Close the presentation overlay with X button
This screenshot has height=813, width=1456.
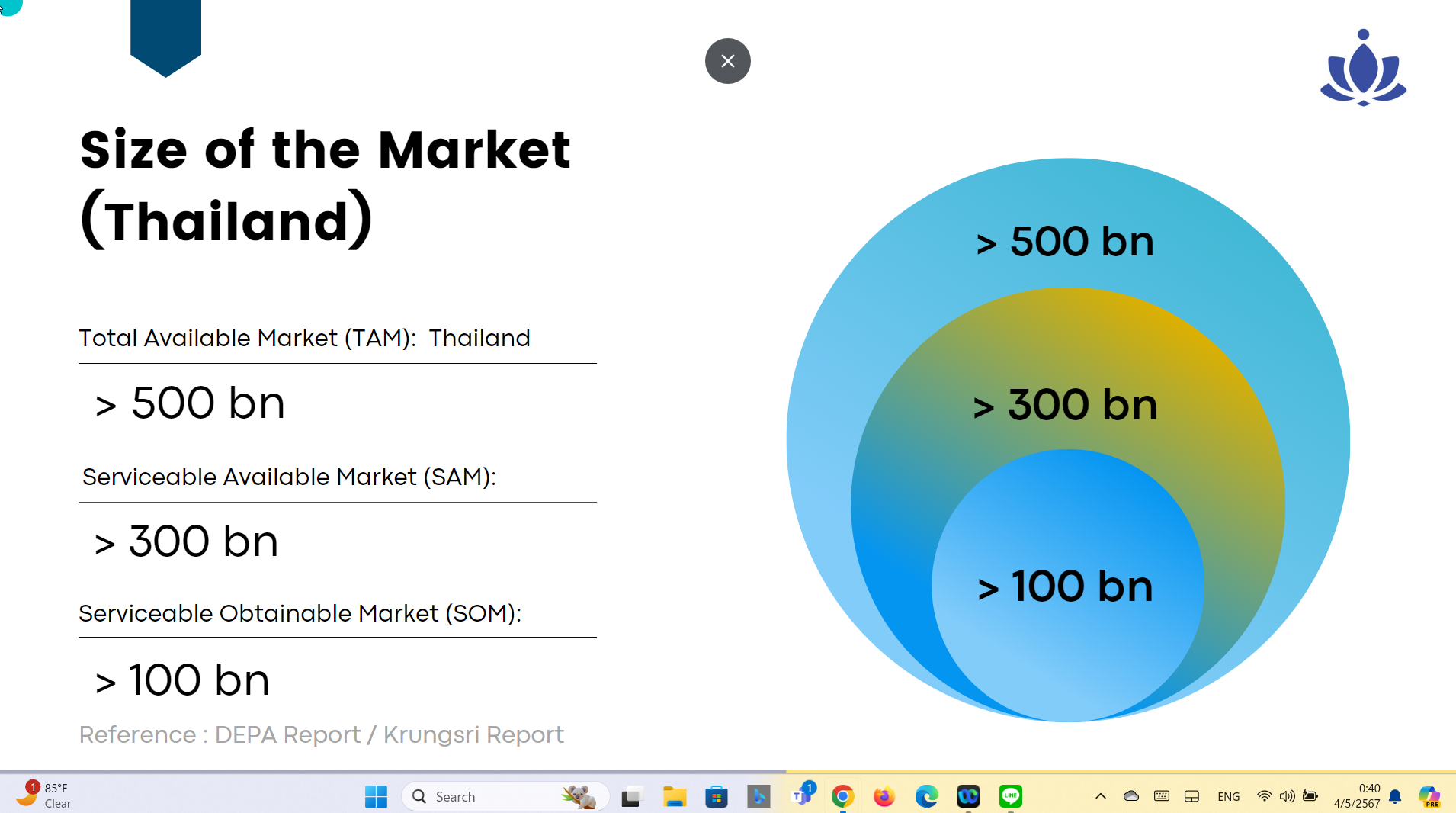tap(728, 61)
